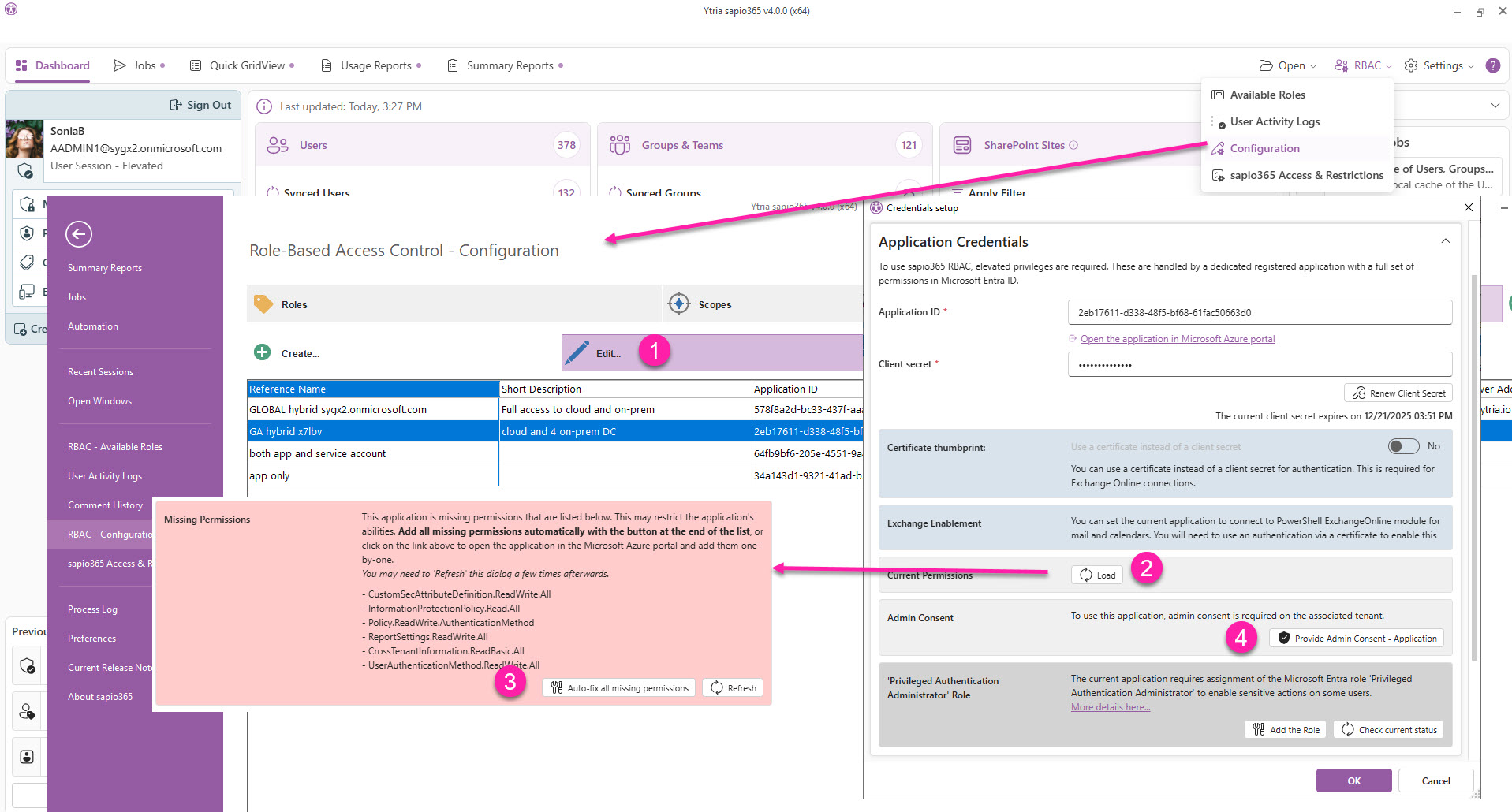The width and height of the screenshot is (1512, 812).
Task: Click the SharePoint Sites info icon
Action: (x=1073, y=145)
